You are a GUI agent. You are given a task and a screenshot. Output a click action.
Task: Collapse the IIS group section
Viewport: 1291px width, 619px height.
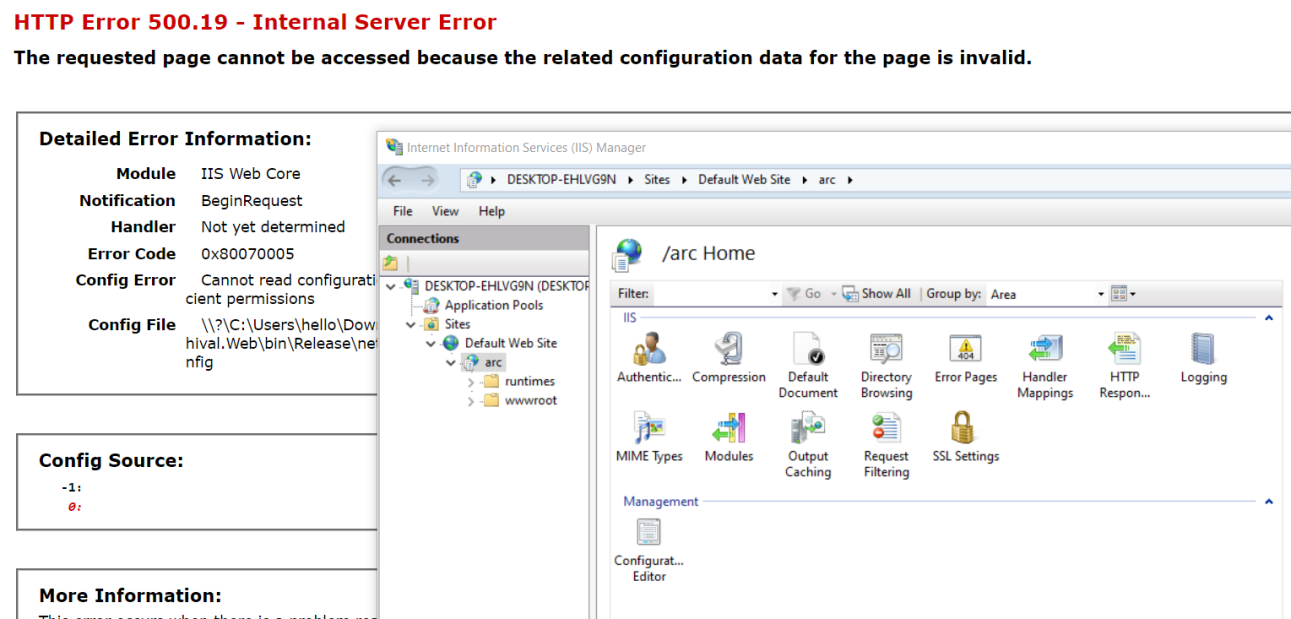pos(1269,318)
